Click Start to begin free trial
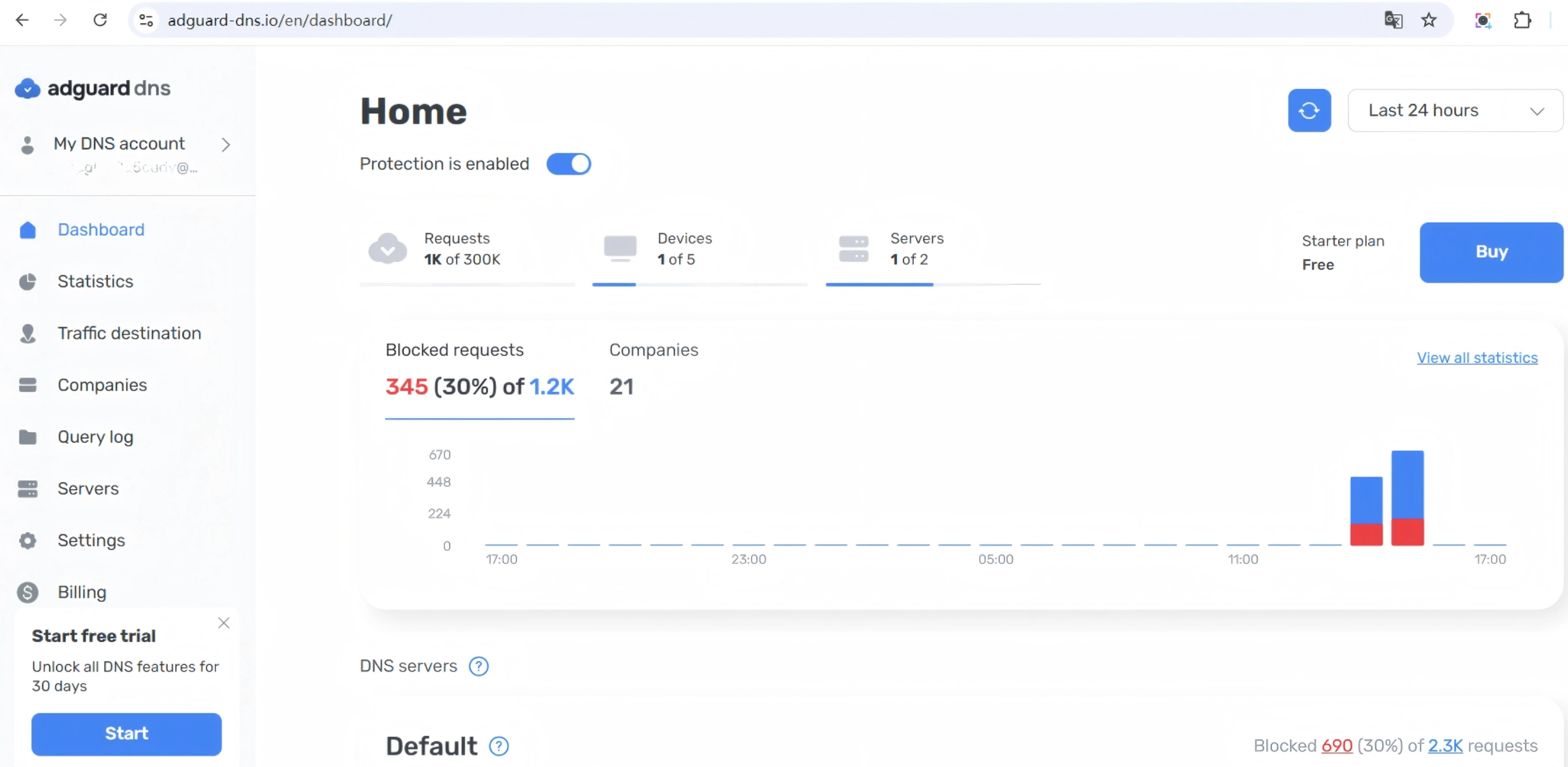Viewport: 1568px width, 767px height. click(x=127, y=734)
